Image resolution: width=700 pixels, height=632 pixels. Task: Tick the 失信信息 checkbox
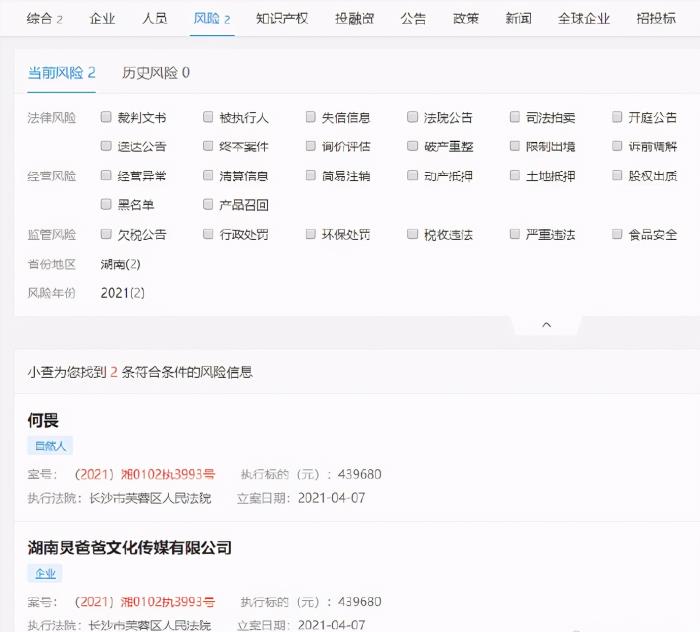pos(311,117)
